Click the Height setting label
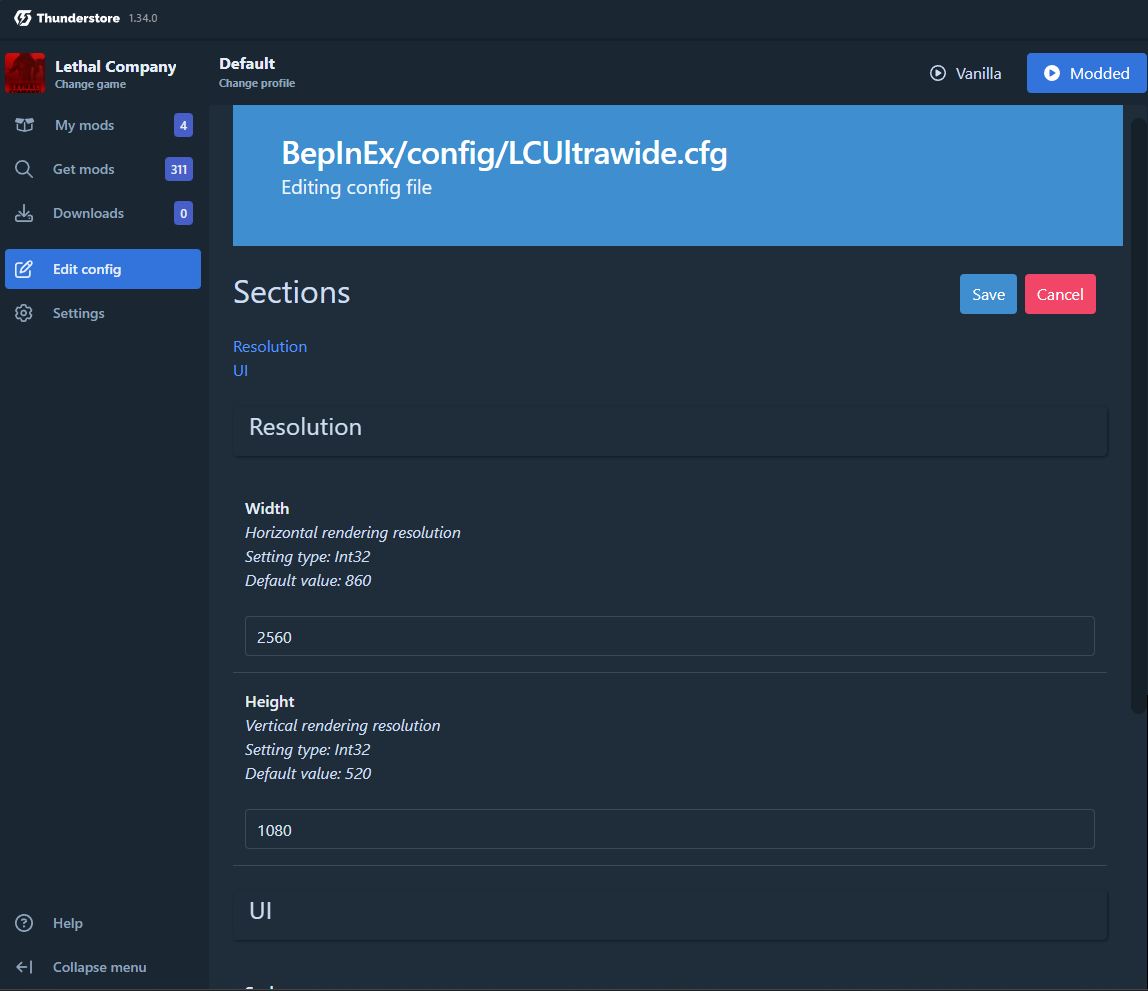Viewport: 1148px width, 991px height. point(269,702)
